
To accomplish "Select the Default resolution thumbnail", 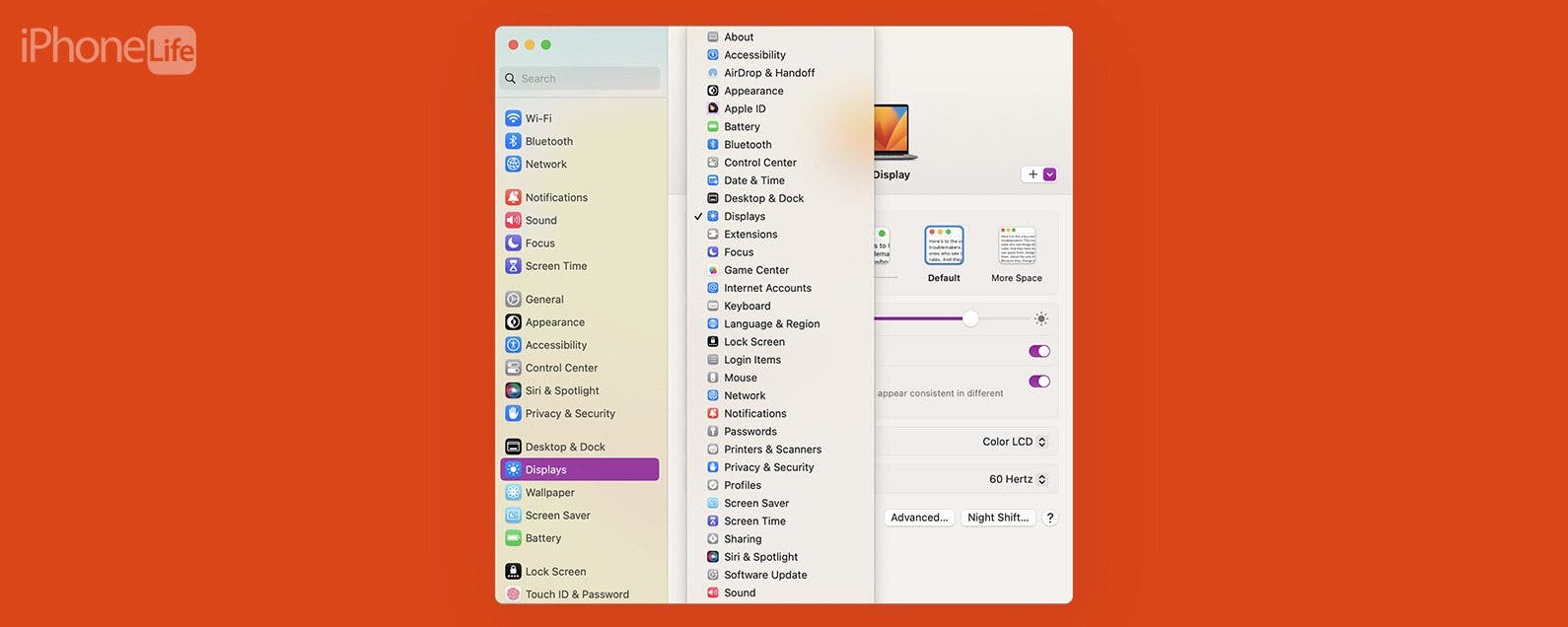I will pos(944,245).
